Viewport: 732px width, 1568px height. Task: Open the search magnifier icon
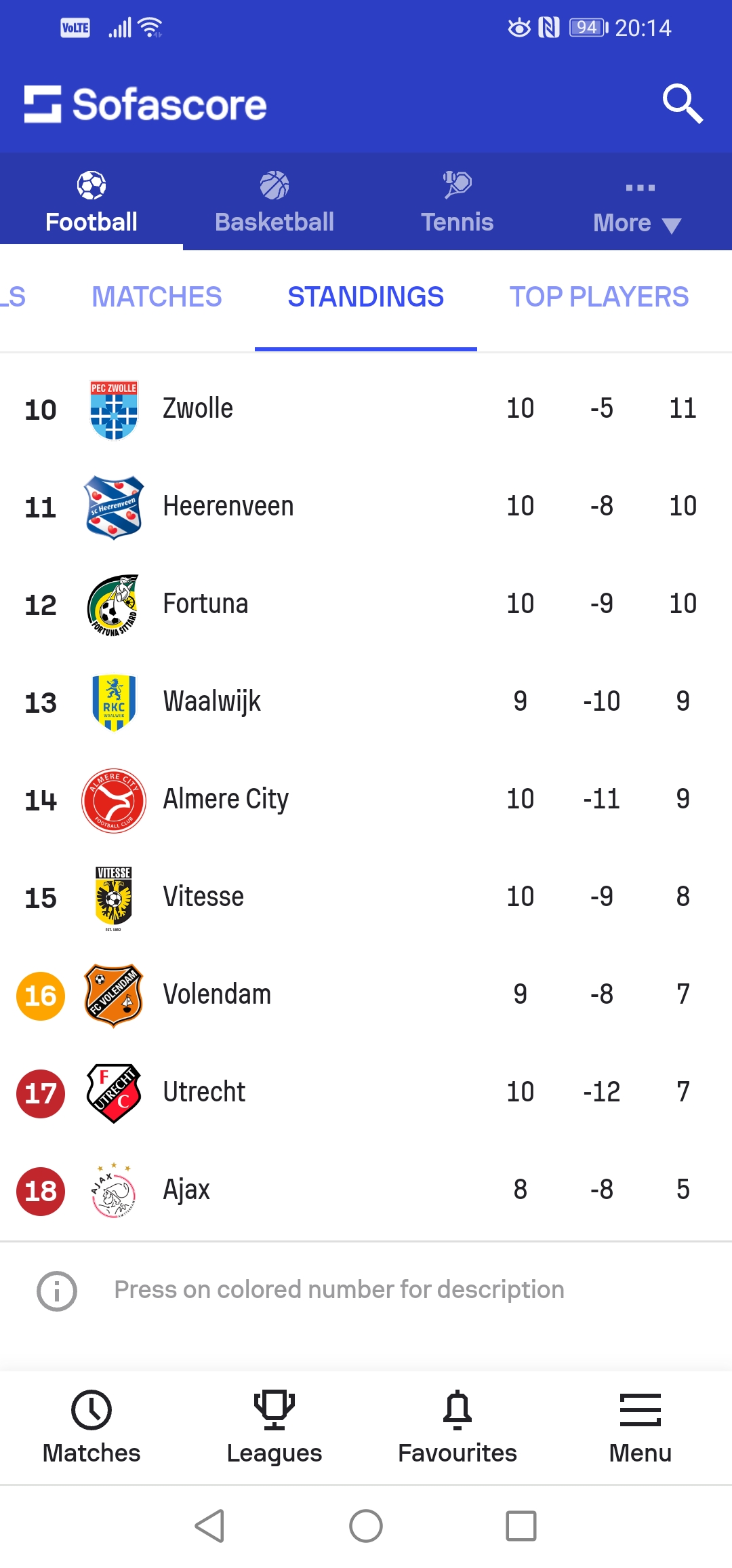(683, 104)
